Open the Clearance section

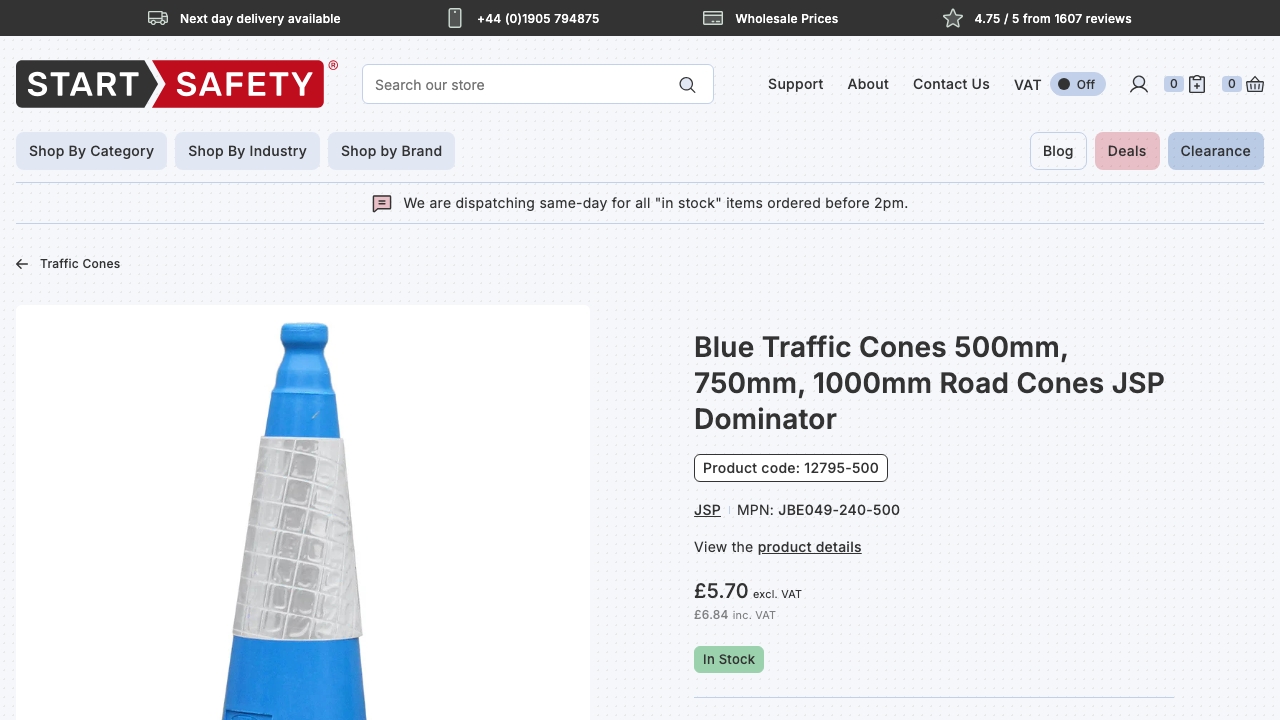click(x=1215, y=151)
